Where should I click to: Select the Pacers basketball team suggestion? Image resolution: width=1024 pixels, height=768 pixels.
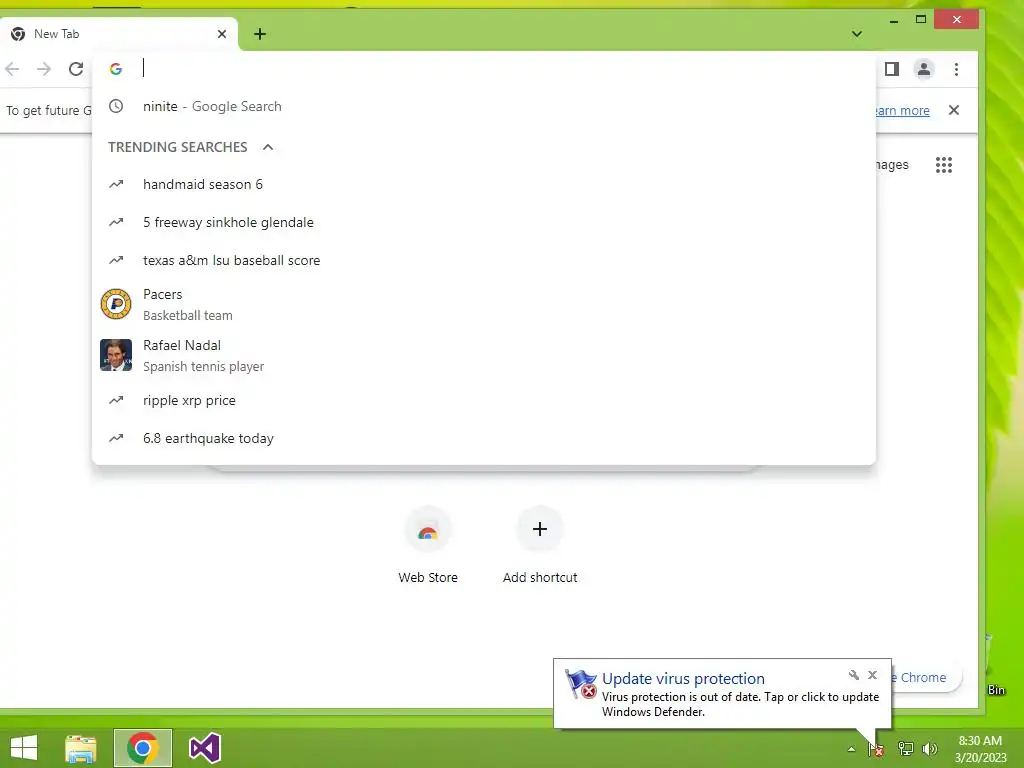[x=484, y=304]
